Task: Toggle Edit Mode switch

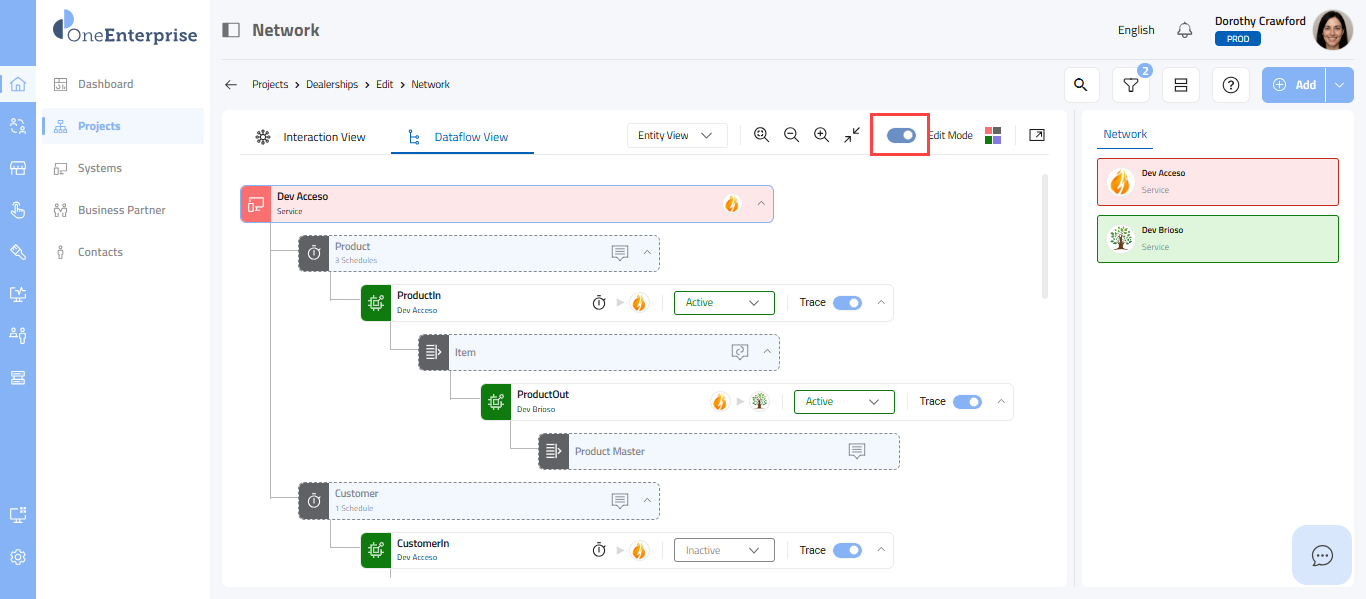Action: point(901,135)
